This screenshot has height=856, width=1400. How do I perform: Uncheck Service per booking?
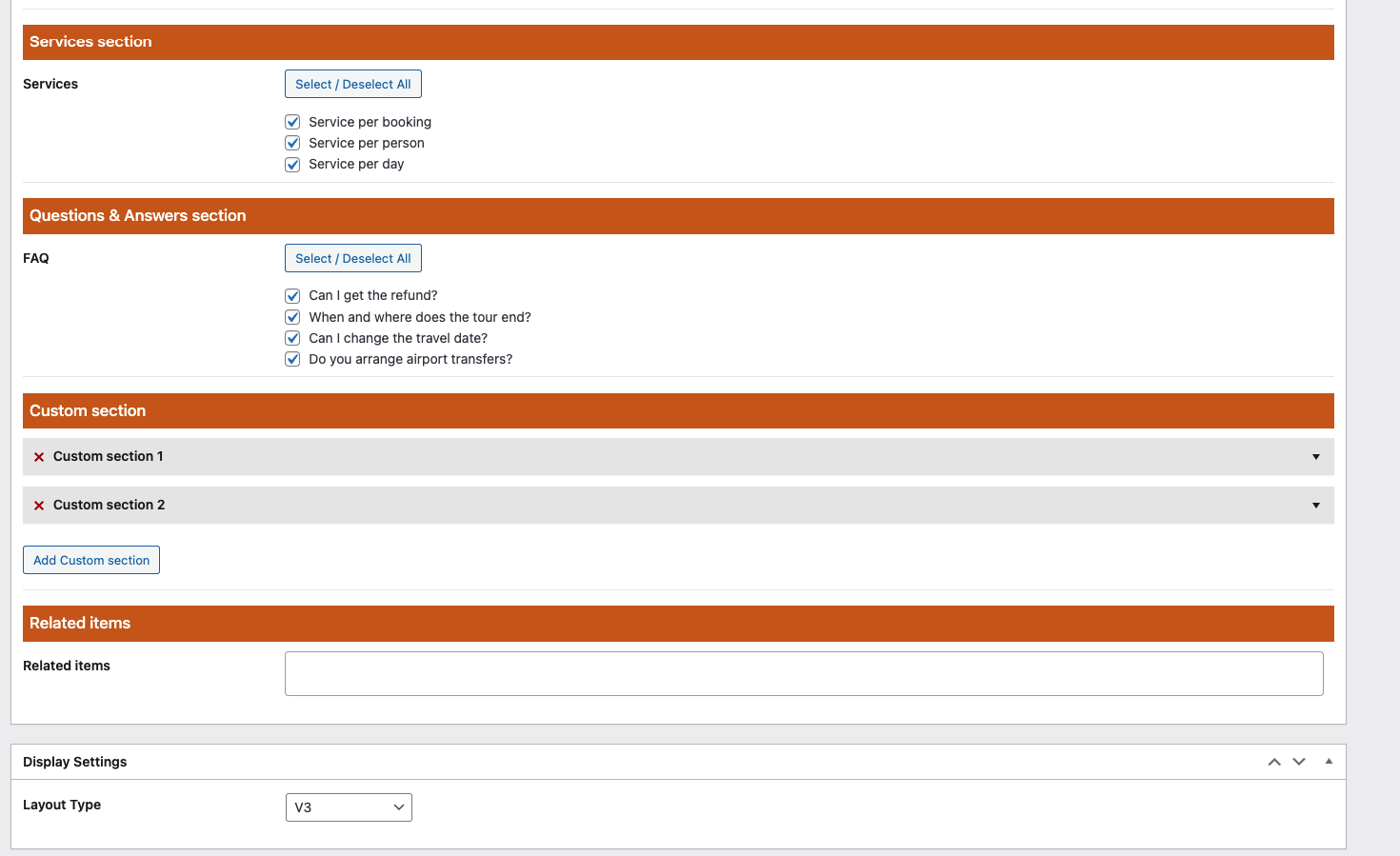click(x=292, y=122)
